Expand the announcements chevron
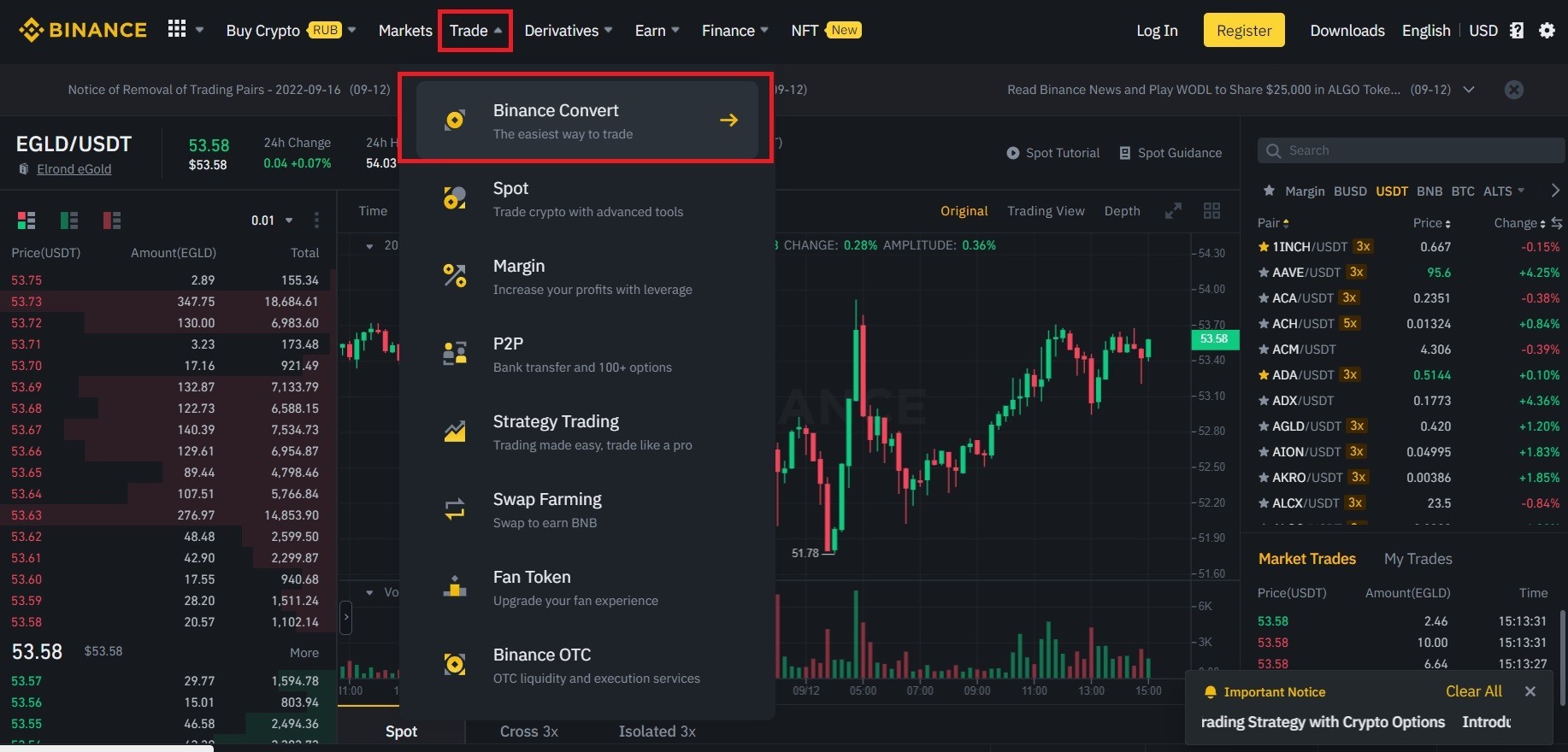1568x752 pixels. [1469, 90]
